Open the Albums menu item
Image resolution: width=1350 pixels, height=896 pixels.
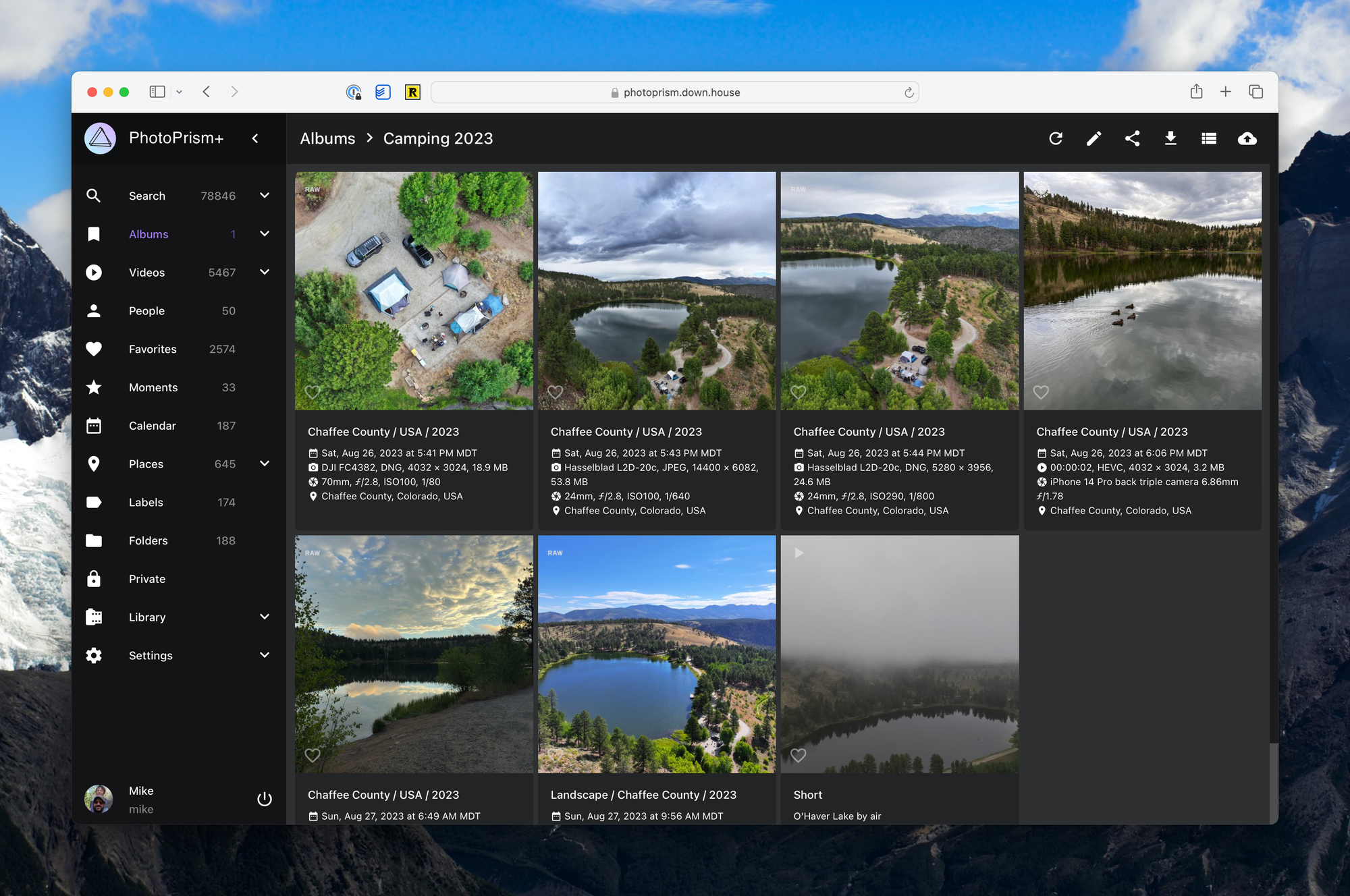pos(148,234)
